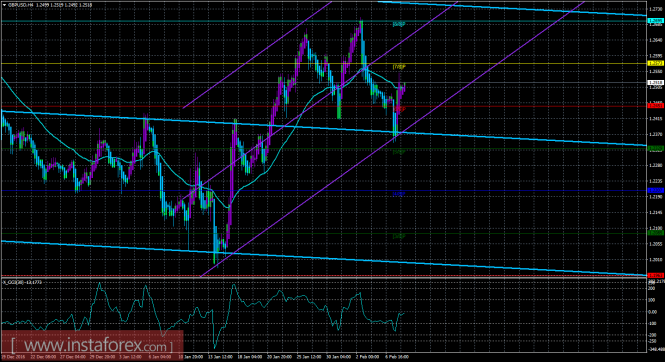
Task: Select the cyan highlighted price label on axis
Action: point(655,20)
